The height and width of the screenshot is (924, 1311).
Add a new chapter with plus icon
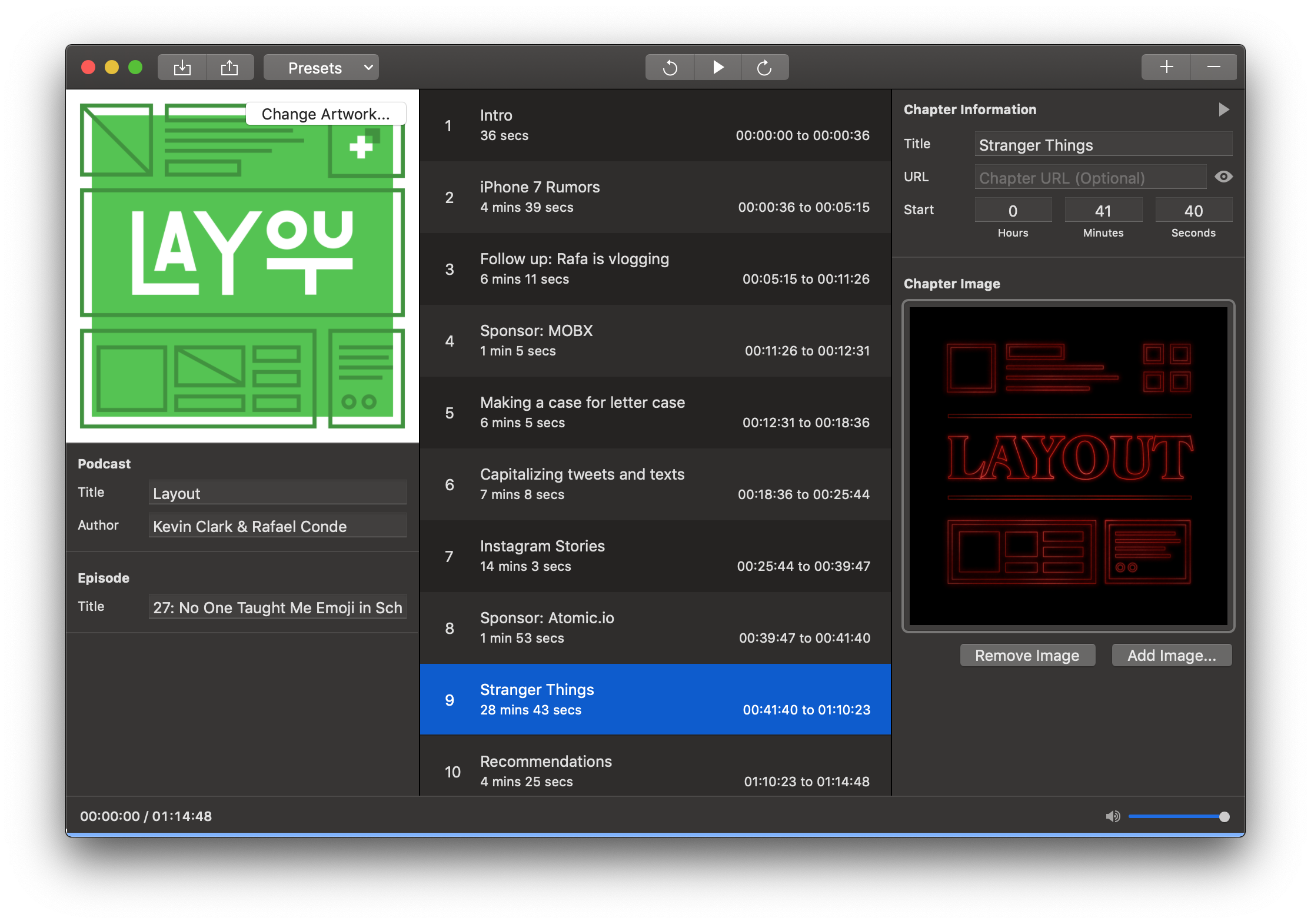pos(1166,67)
